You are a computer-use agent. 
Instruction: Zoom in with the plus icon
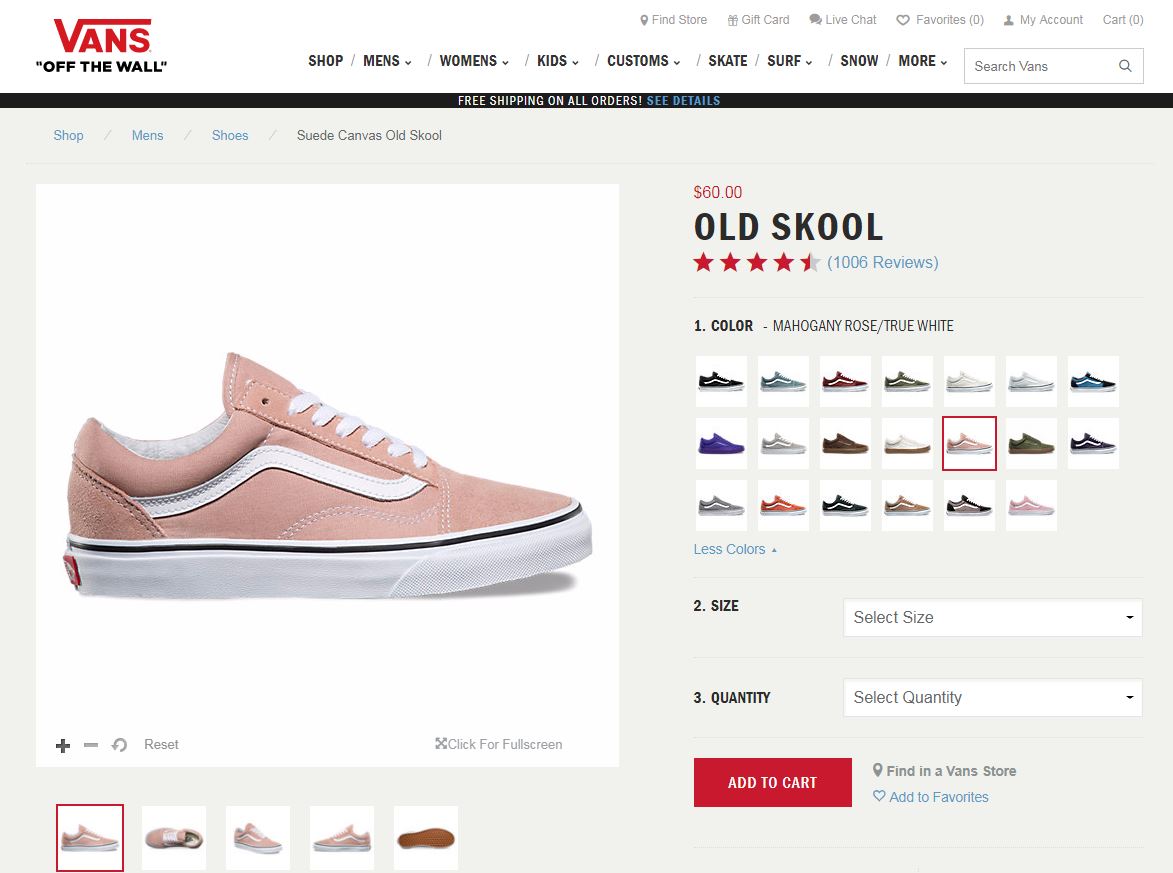63,745
